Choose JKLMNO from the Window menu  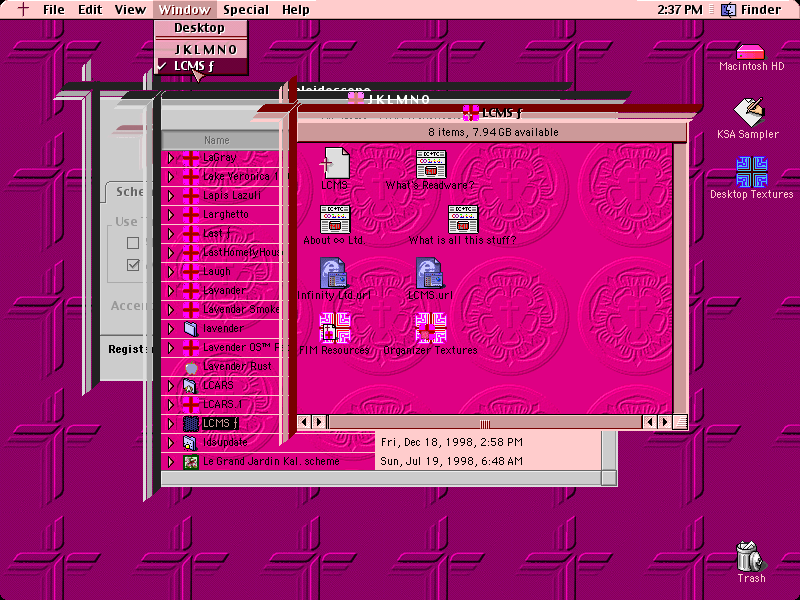[201, 49]
